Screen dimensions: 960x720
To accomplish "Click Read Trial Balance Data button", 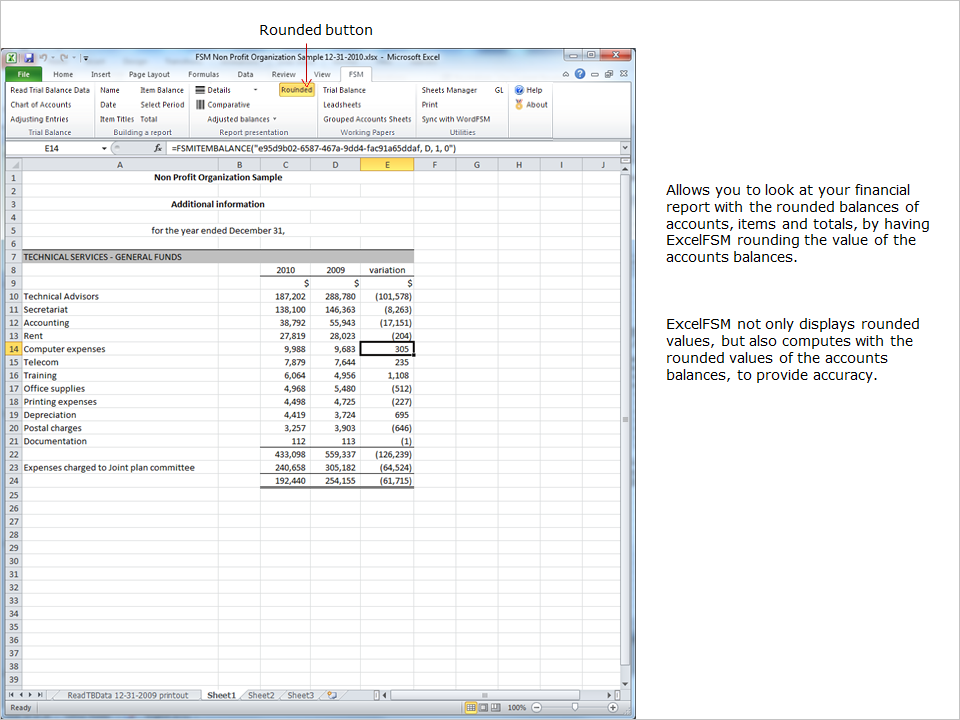I will pyautogui.click(x=49, y=90).
